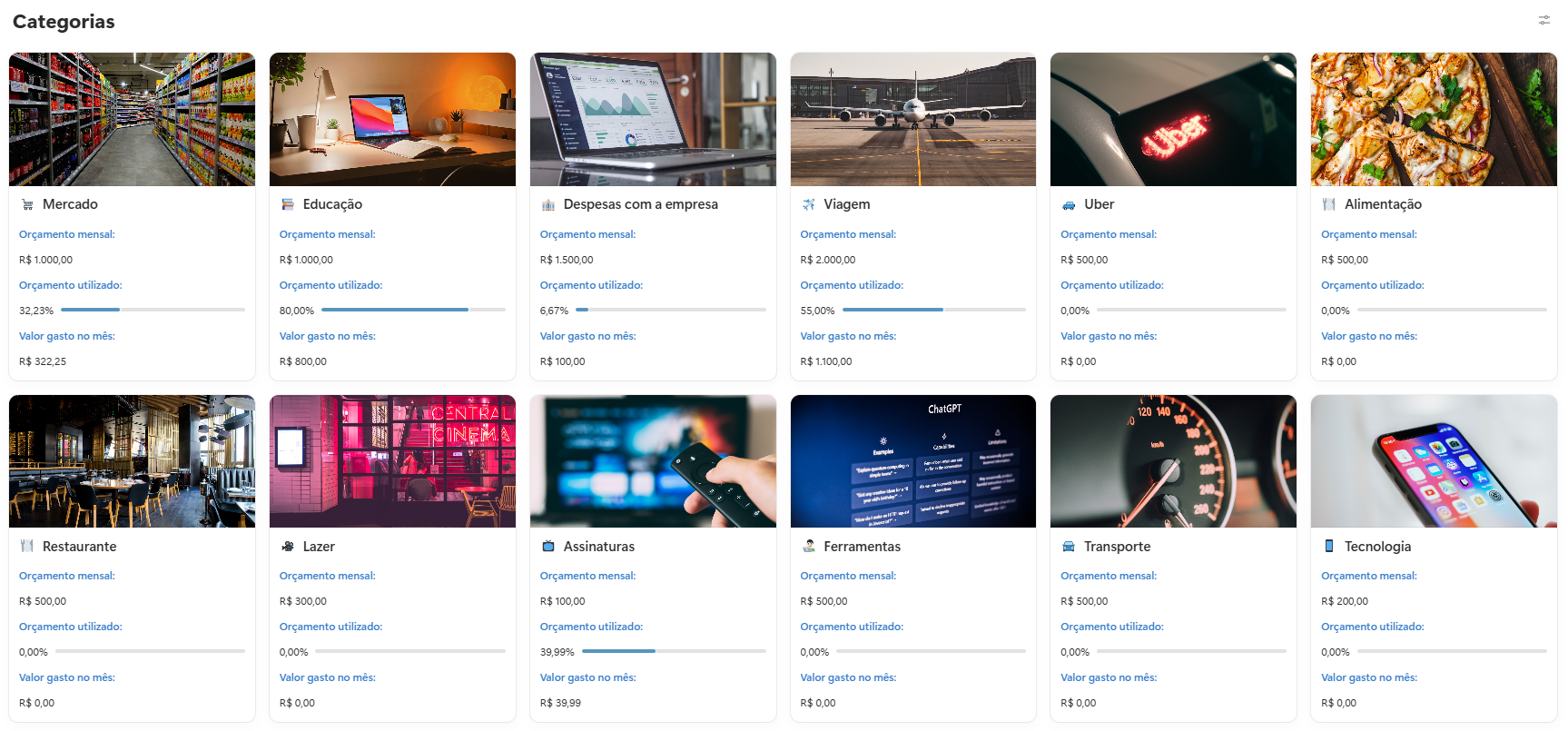Click the Educação budget progress bar
Screen dimensions: 1568x731
[413, 311]
